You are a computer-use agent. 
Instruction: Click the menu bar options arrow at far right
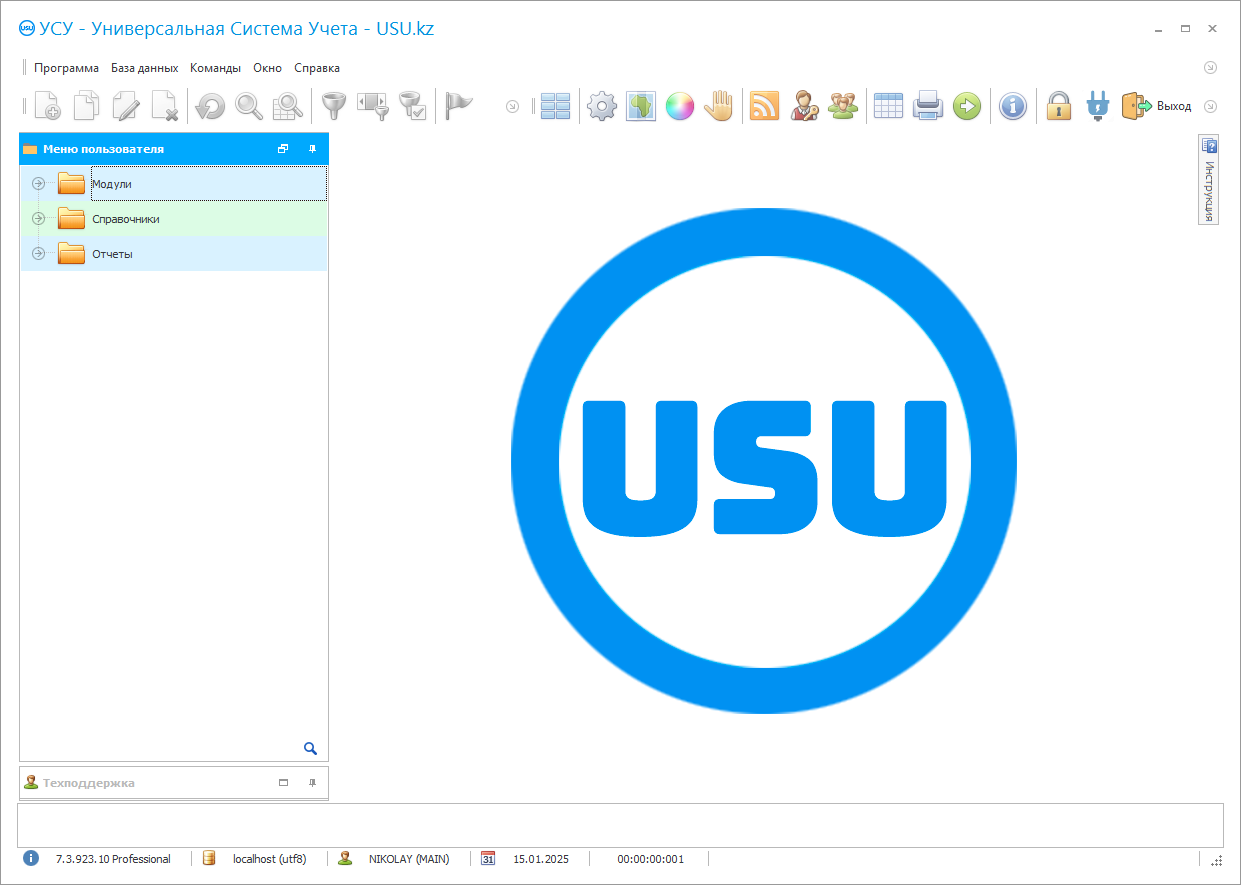click(x=1210, y=68)
